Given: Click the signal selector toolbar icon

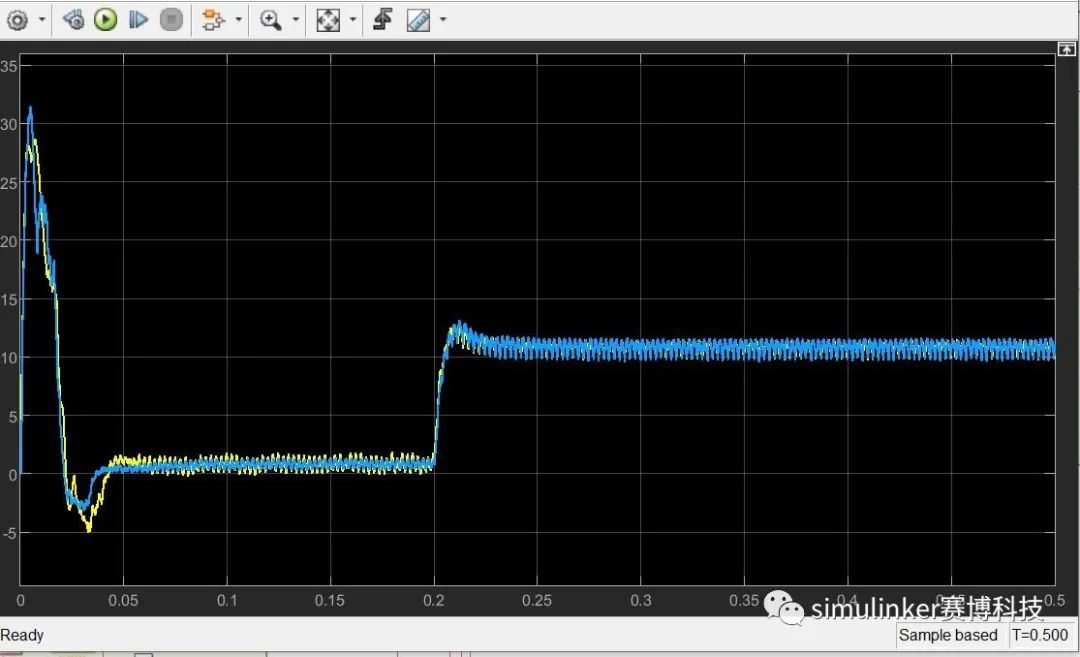Looking at the screenshot, I should (213, 20).
